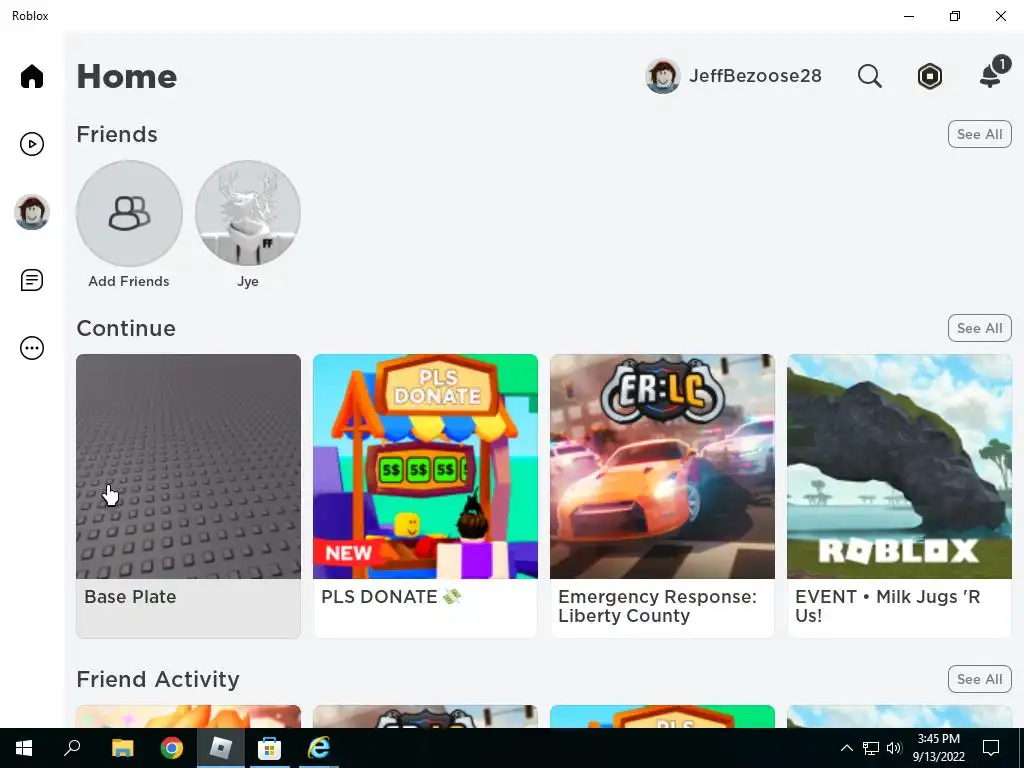Restore down the Roblox window

955,16
